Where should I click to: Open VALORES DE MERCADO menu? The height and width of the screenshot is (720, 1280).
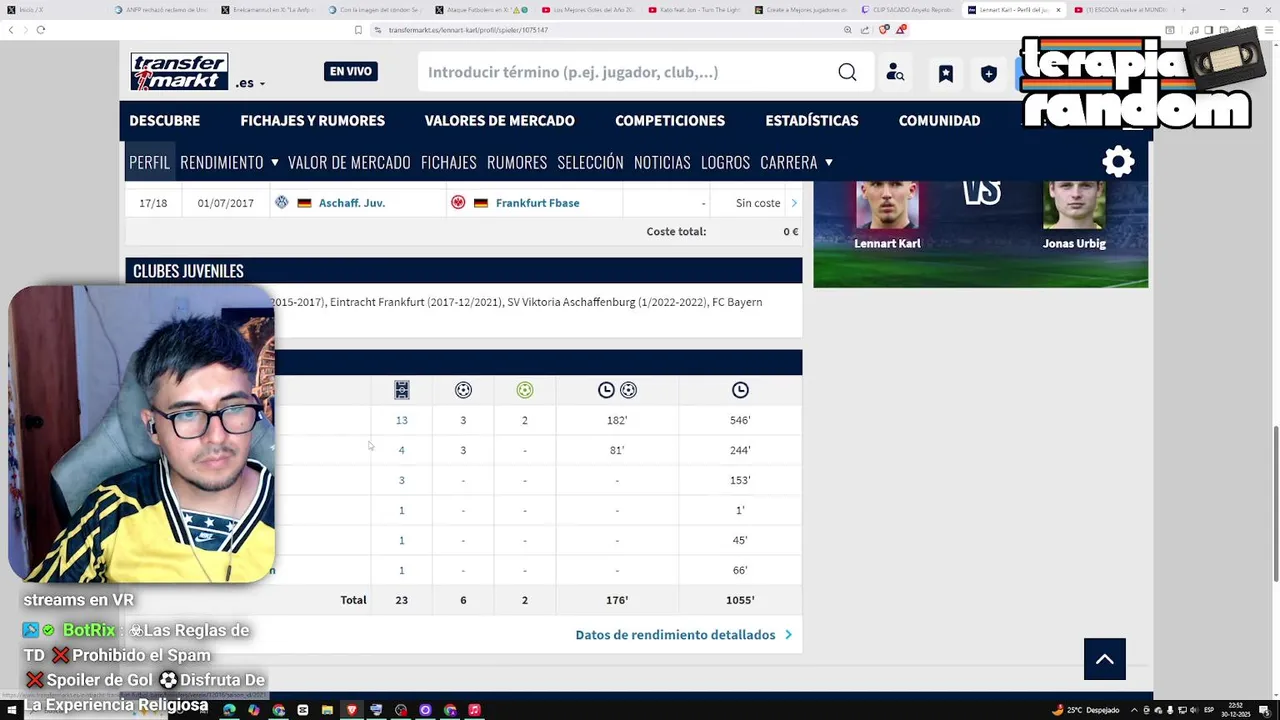tap(499, 120)
